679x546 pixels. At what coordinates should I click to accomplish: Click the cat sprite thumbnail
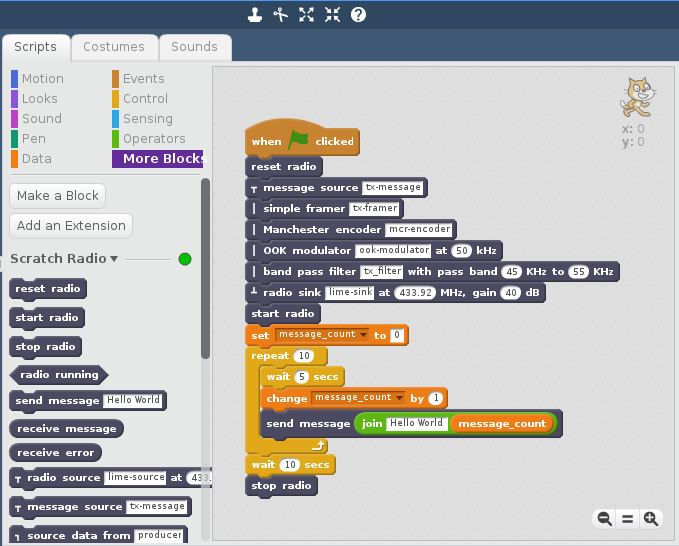pos(637,97)
